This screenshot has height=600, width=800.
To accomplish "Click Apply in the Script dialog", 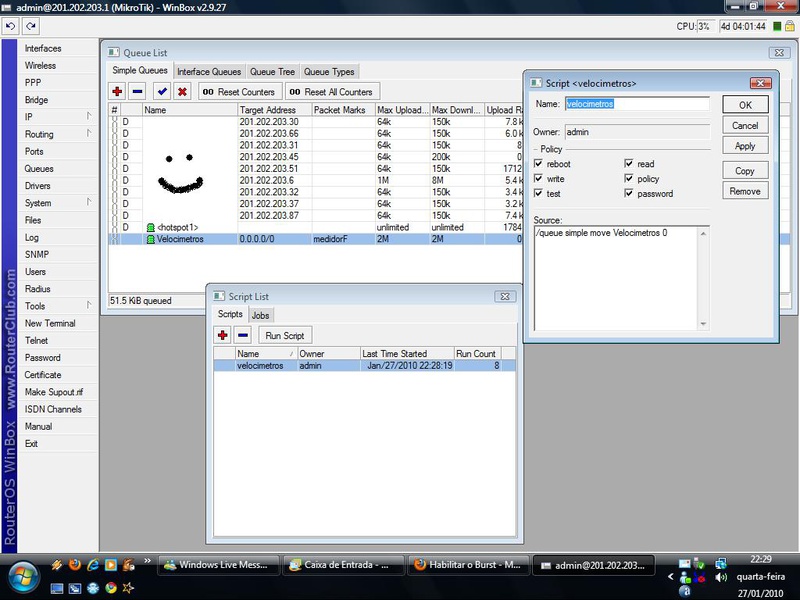I will click(x=745, y=146).
